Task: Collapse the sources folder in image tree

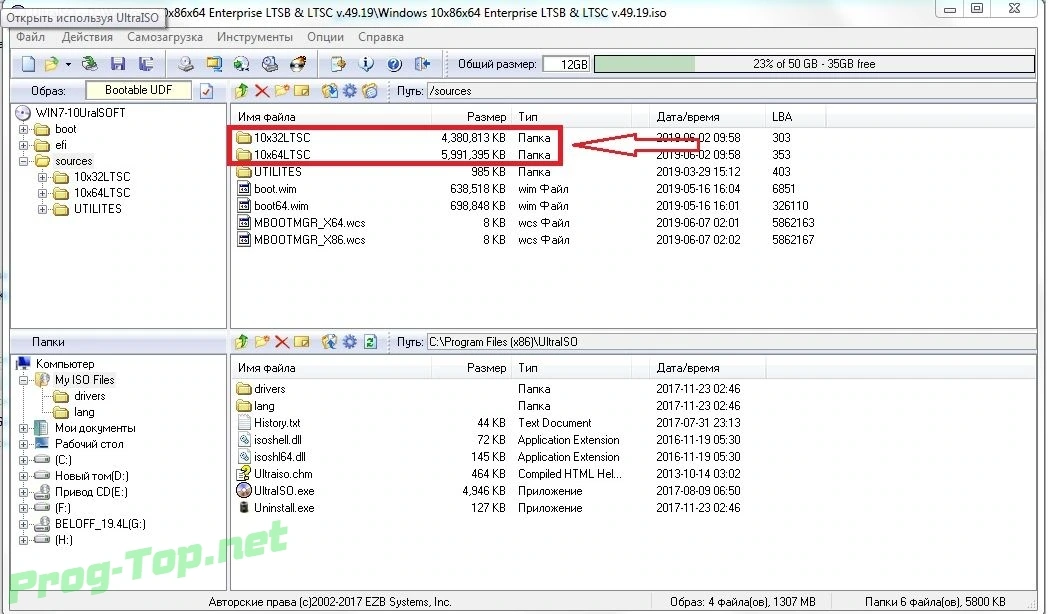Action: 23,161
